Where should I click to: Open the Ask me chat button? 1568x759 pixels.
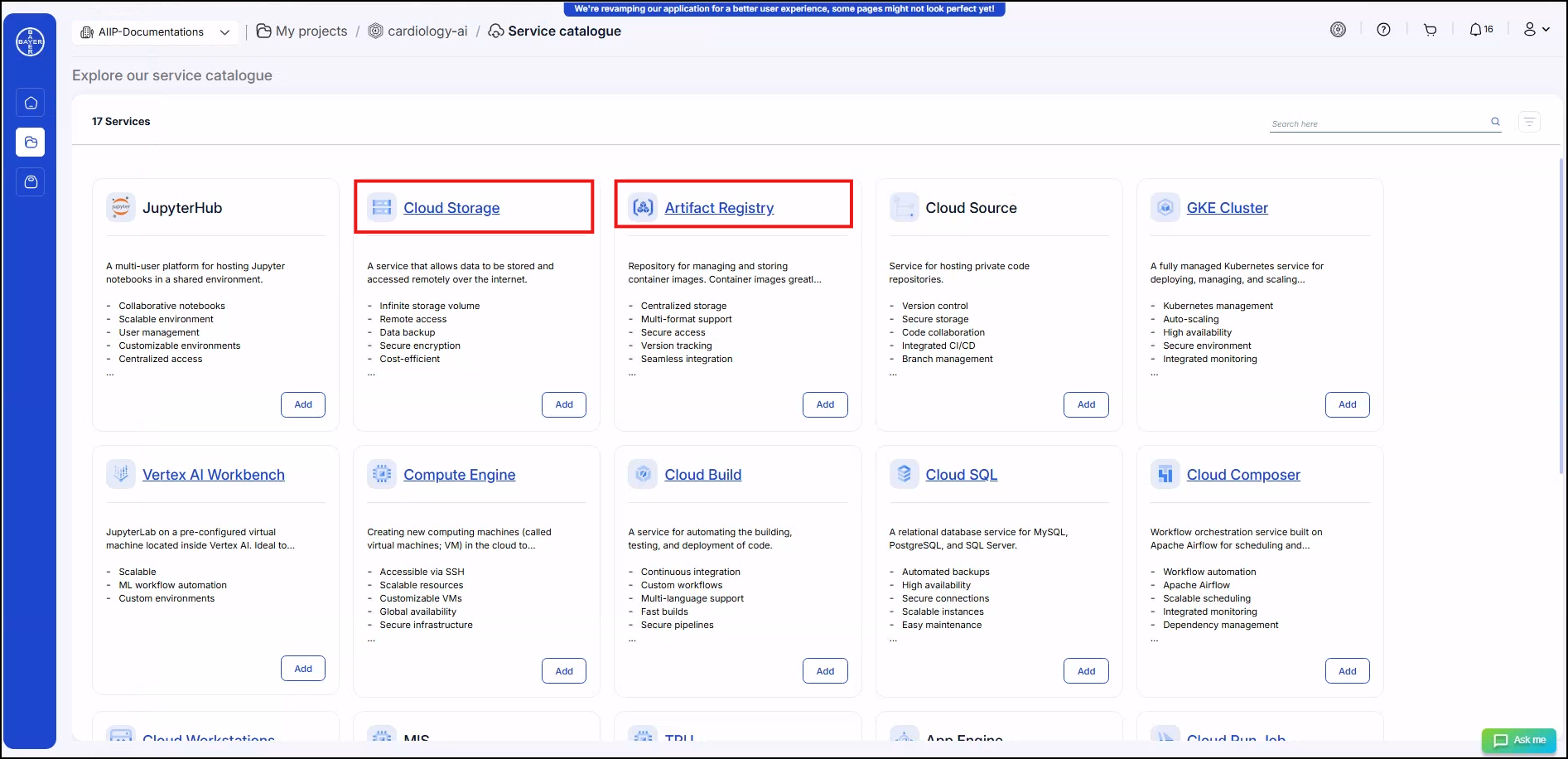[1518, 740]
